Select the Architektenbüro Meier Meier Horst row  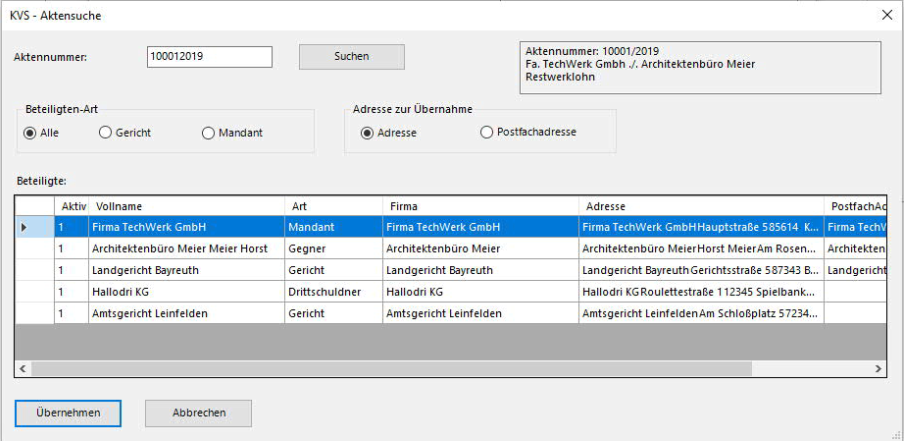tap(186, 249)
